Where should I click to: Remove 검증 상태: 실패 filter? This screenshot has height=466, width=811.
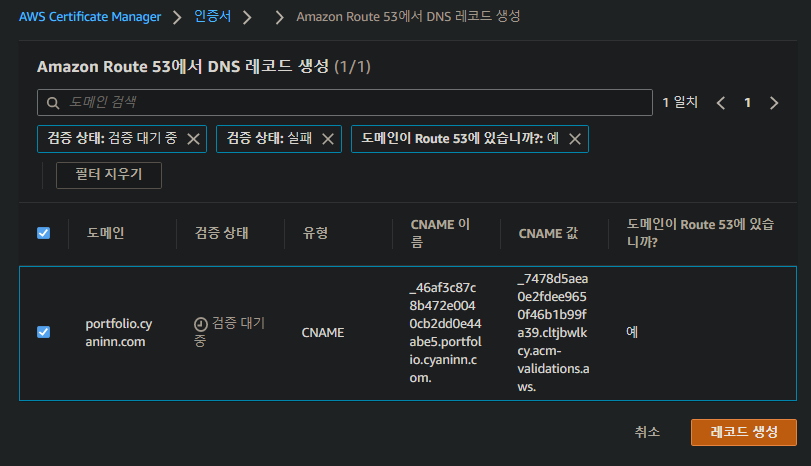click(x=328, y=139)
